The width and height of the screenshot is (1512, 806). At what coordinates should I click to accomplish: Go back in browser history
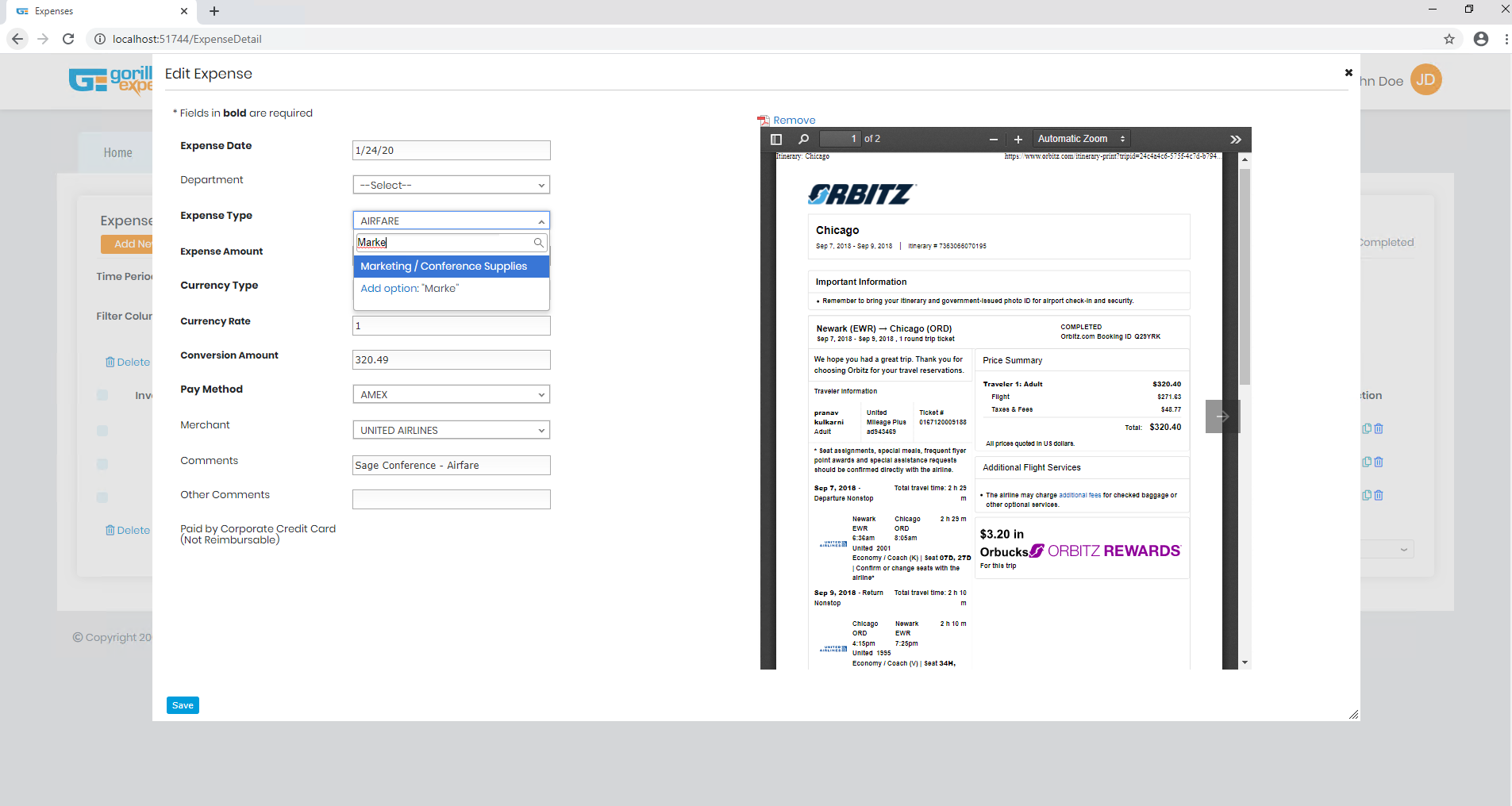[x=17, y=39]
